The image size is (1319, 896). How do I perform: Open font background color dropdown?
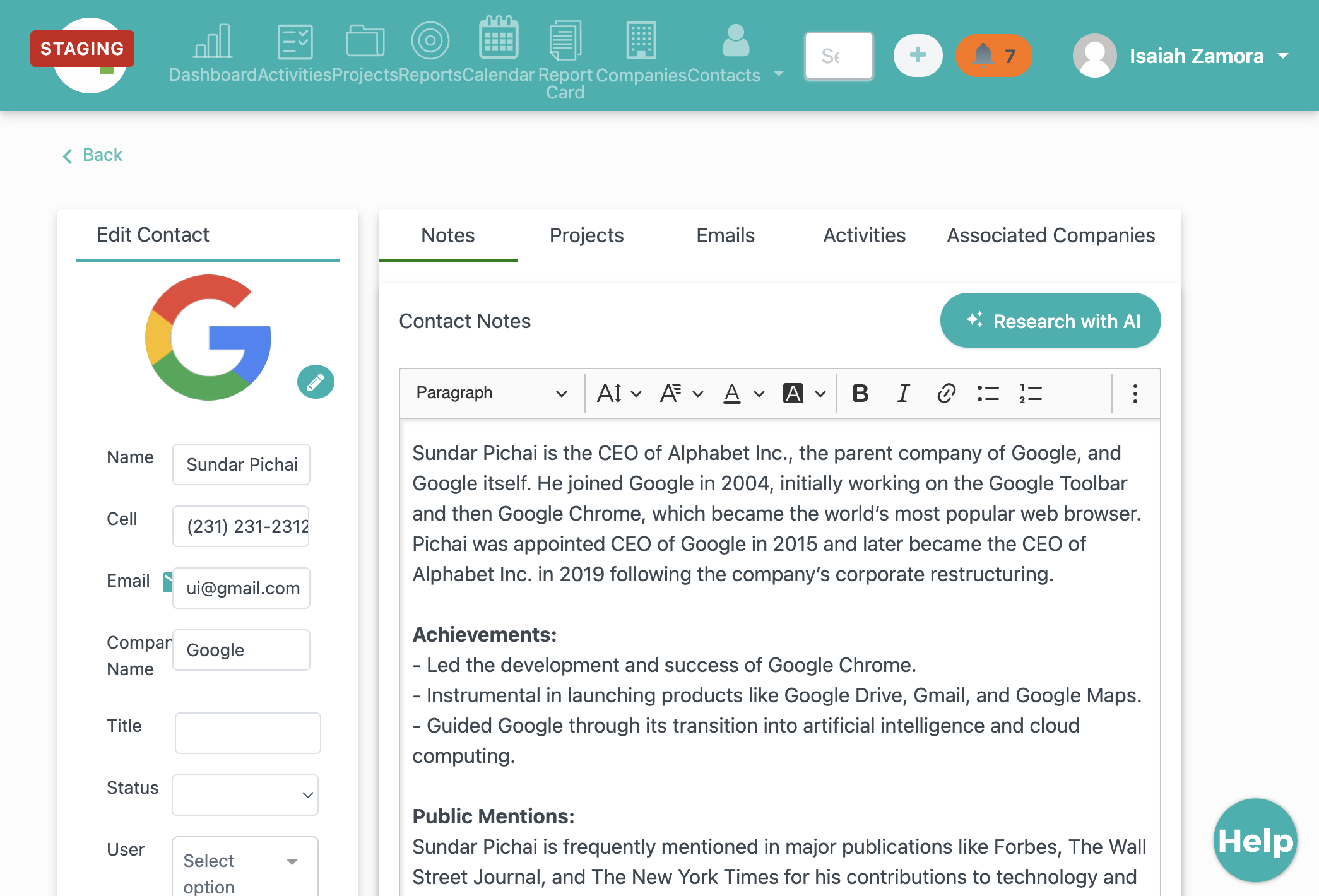coord(804,393)
